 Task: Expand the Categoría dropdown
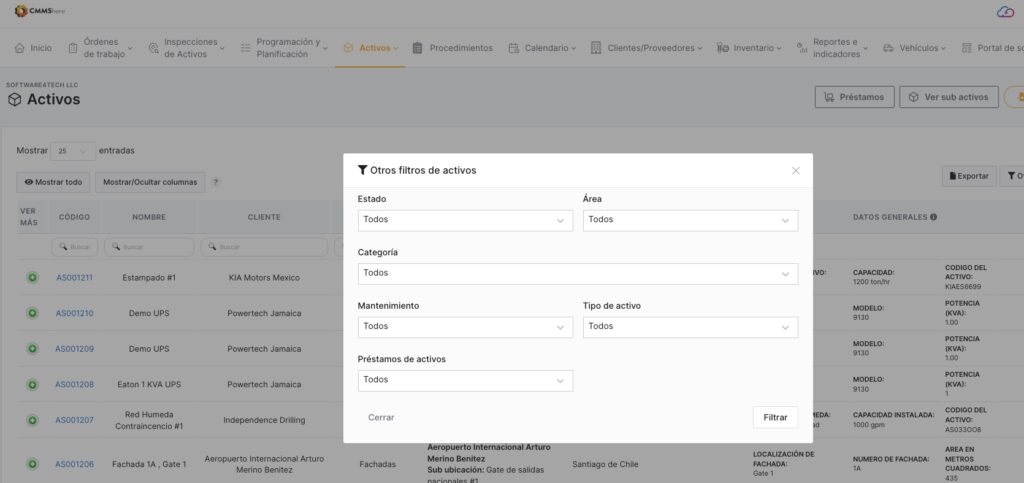click(577, 273)
